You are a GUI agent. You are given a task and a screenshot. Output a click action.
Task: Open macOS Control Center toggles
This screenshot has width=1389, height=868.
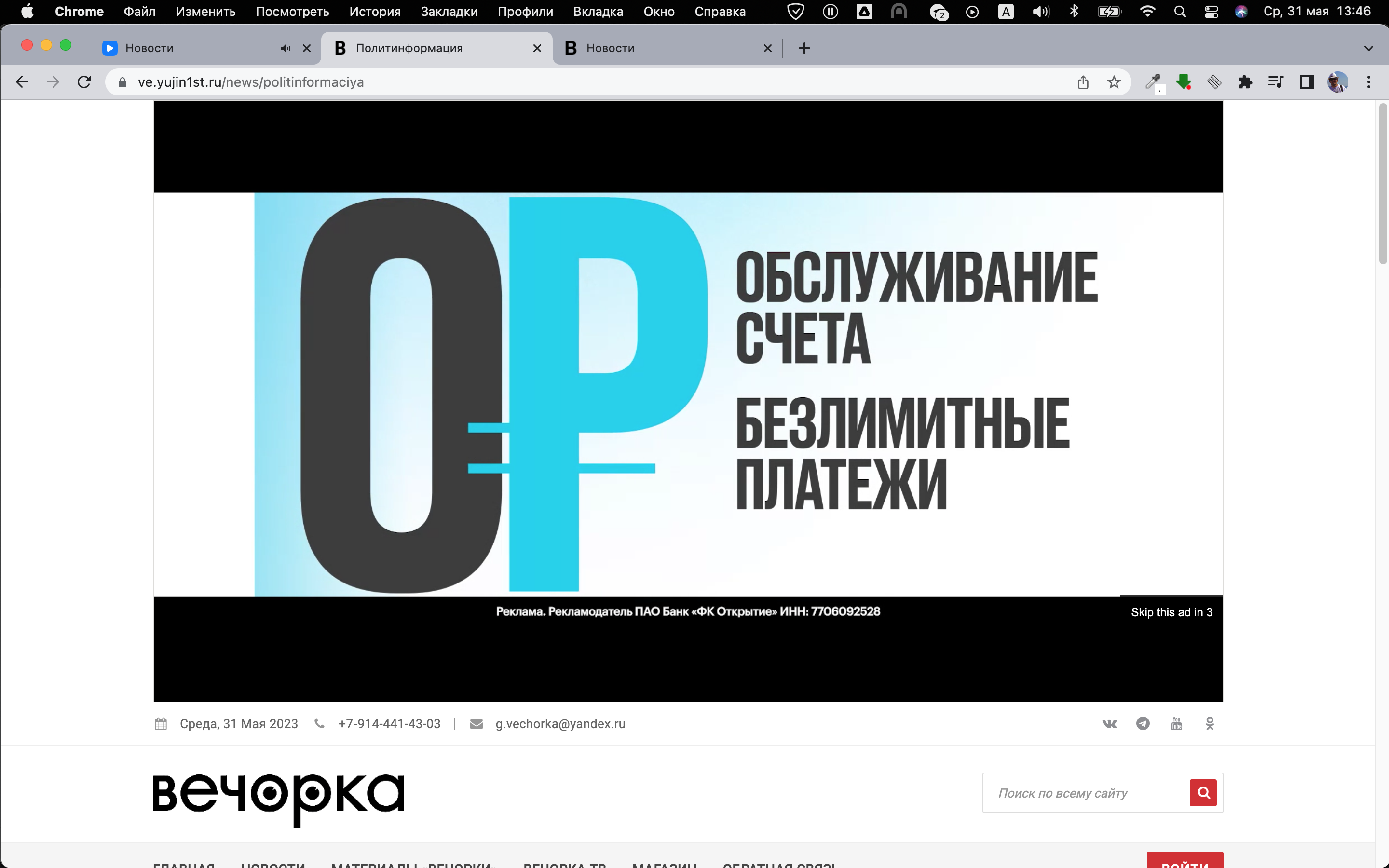click(x=1211, y=12)
